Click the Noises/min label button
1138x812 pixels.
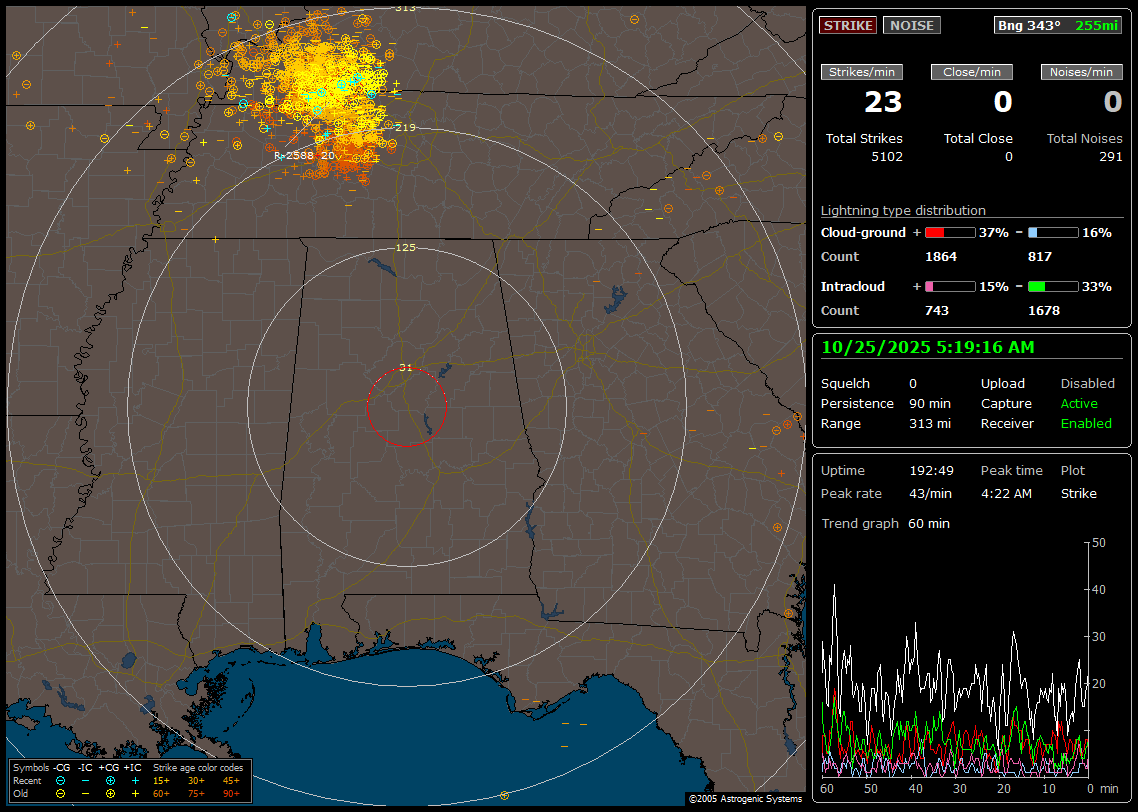coord(1081,72)
